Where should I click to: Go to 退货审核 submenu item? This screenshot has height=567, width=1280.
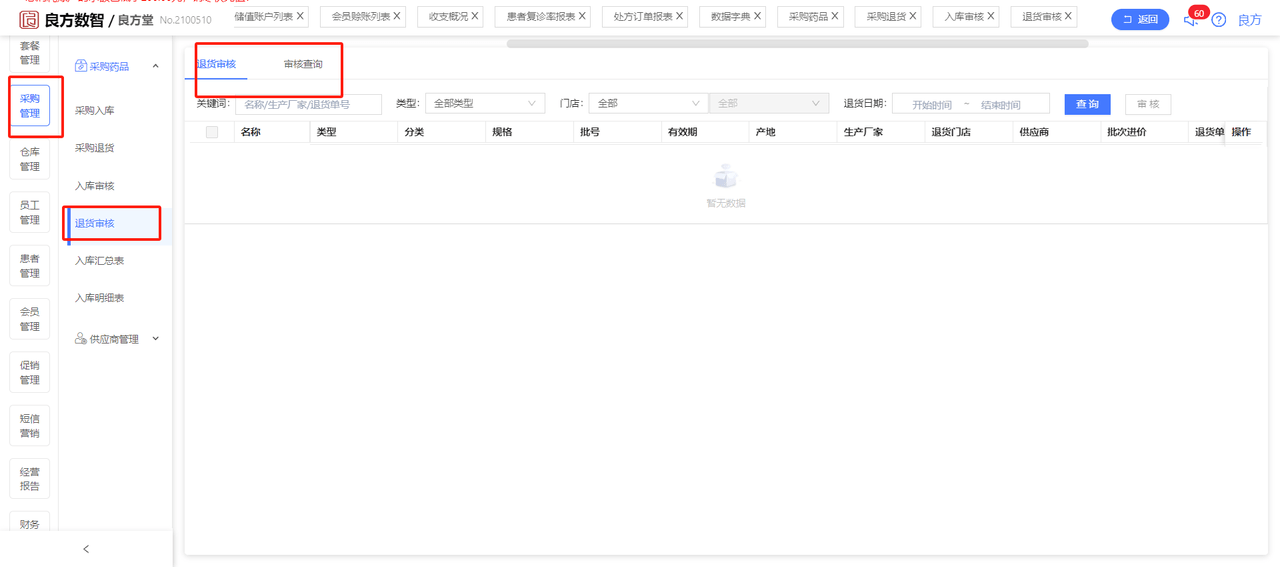(95, 223)
